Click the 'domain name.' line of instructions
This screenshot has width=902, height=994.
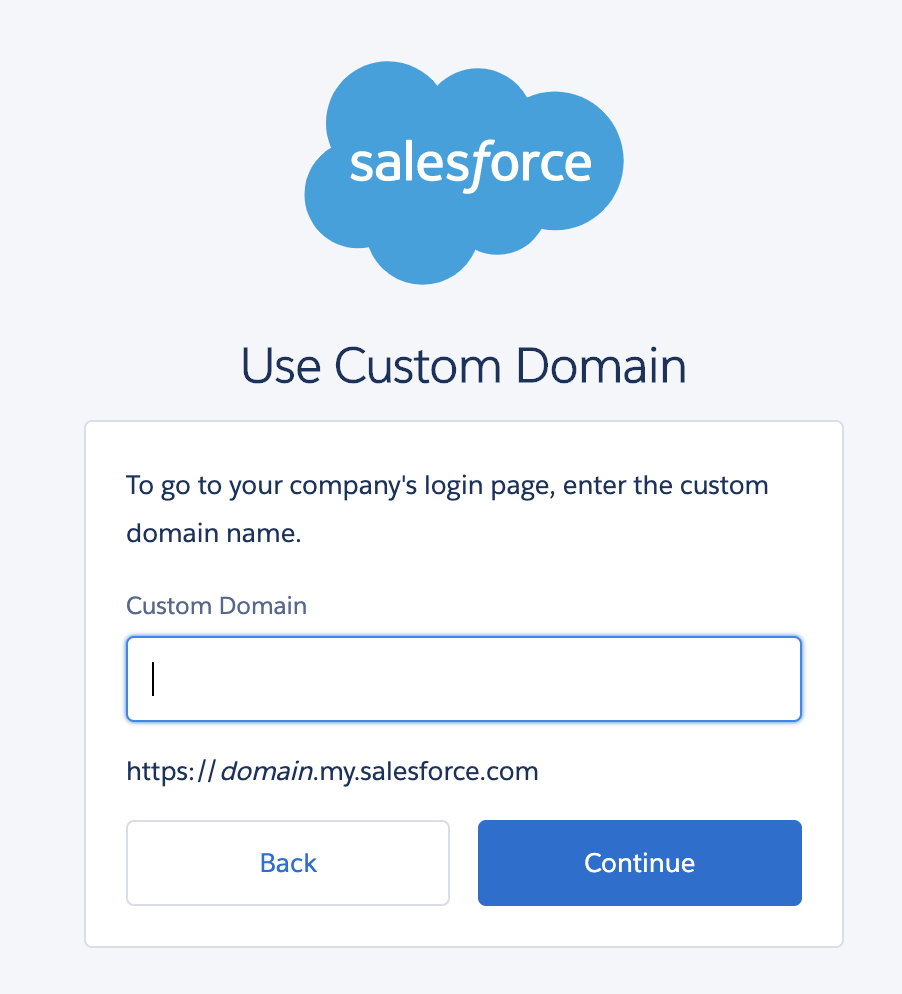pos(214,533)
